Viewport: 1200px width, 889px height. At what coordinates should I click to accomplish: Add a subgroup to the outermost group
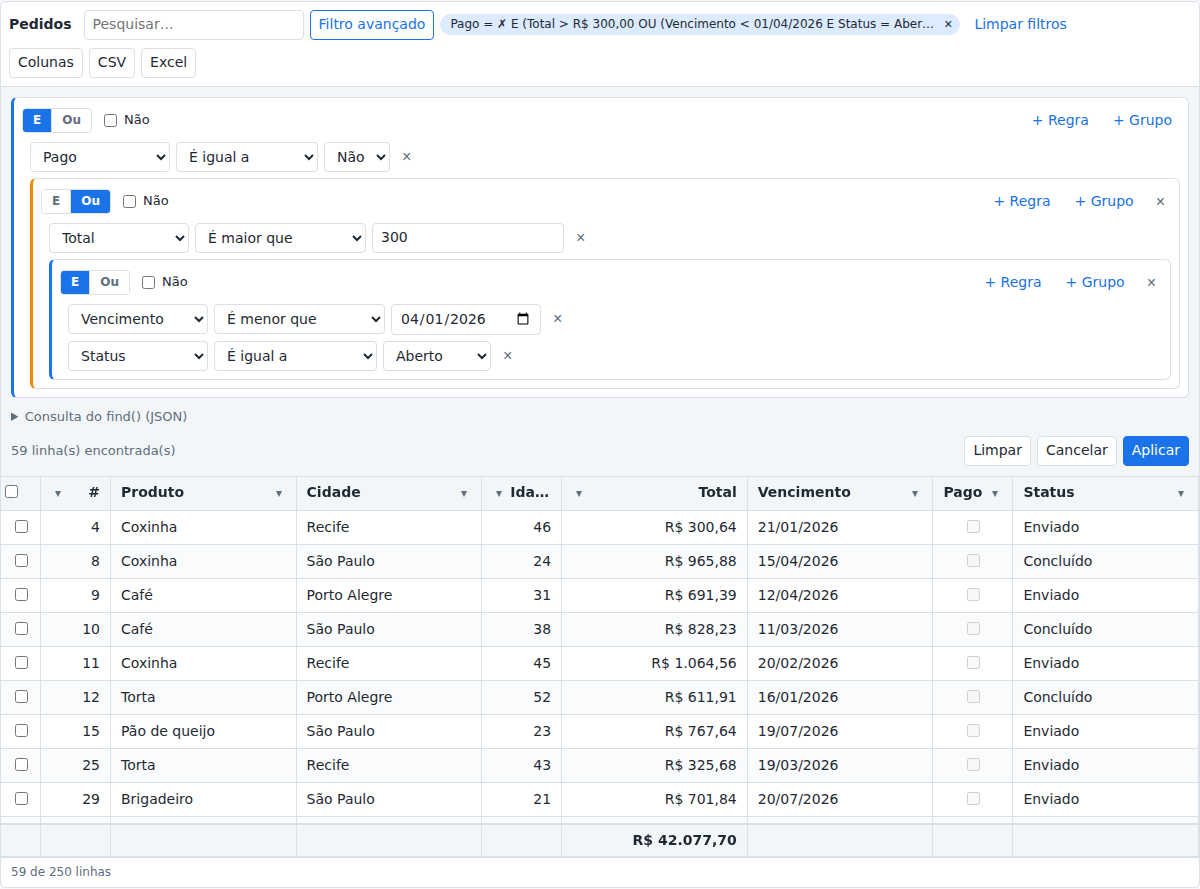(x=1143, y=120)
